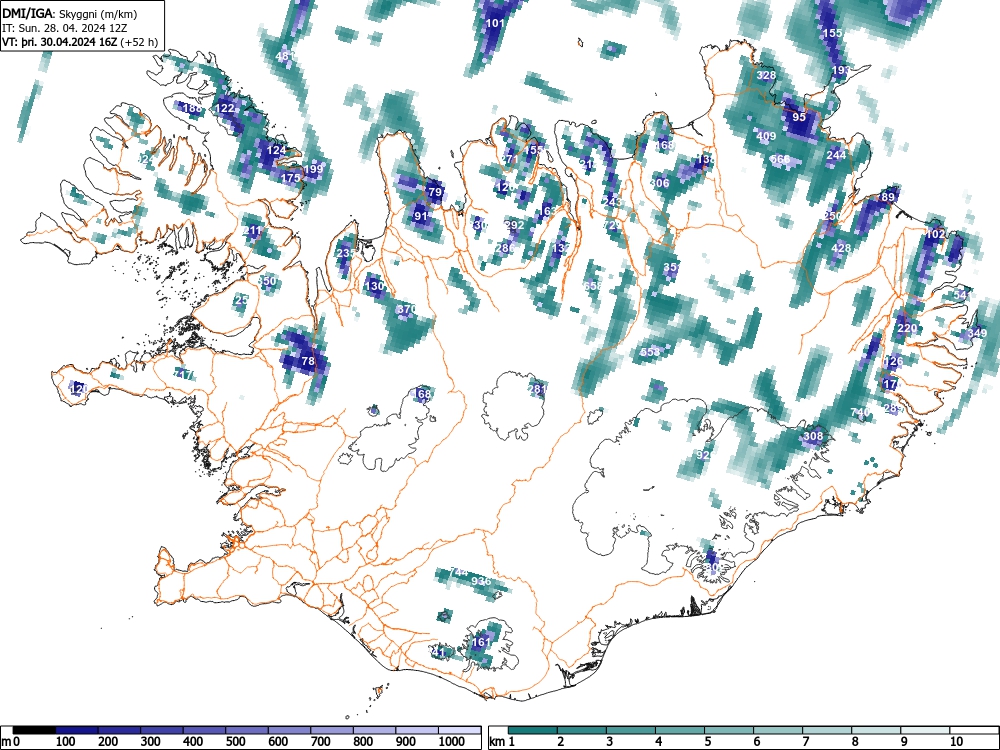This screenshot has height=750, width=1000.
Task: Click the visibility value '428'
Action: pyautogui.click(x=841, y=249)
